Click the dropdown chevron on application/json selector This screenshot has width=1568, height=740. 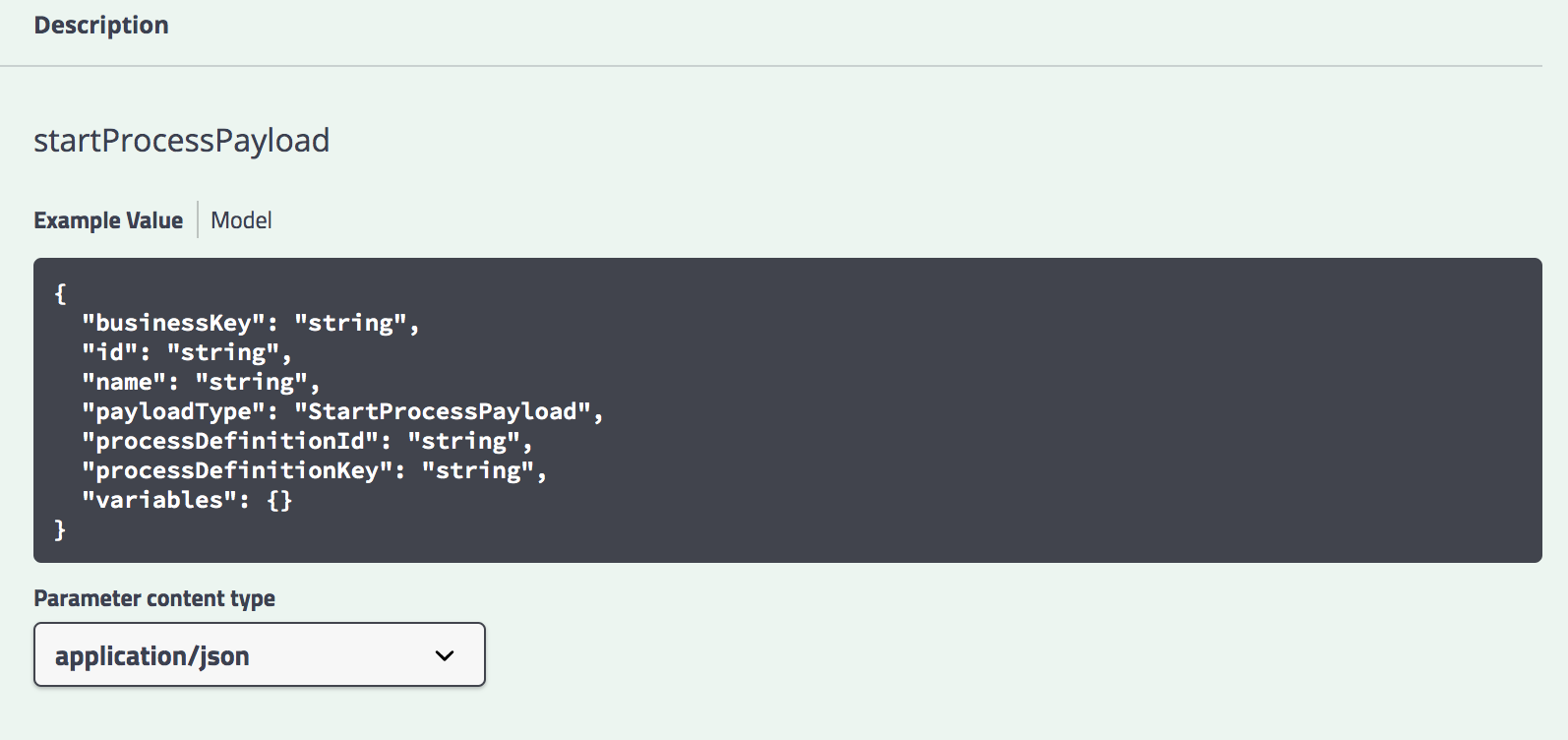point(446,654)
